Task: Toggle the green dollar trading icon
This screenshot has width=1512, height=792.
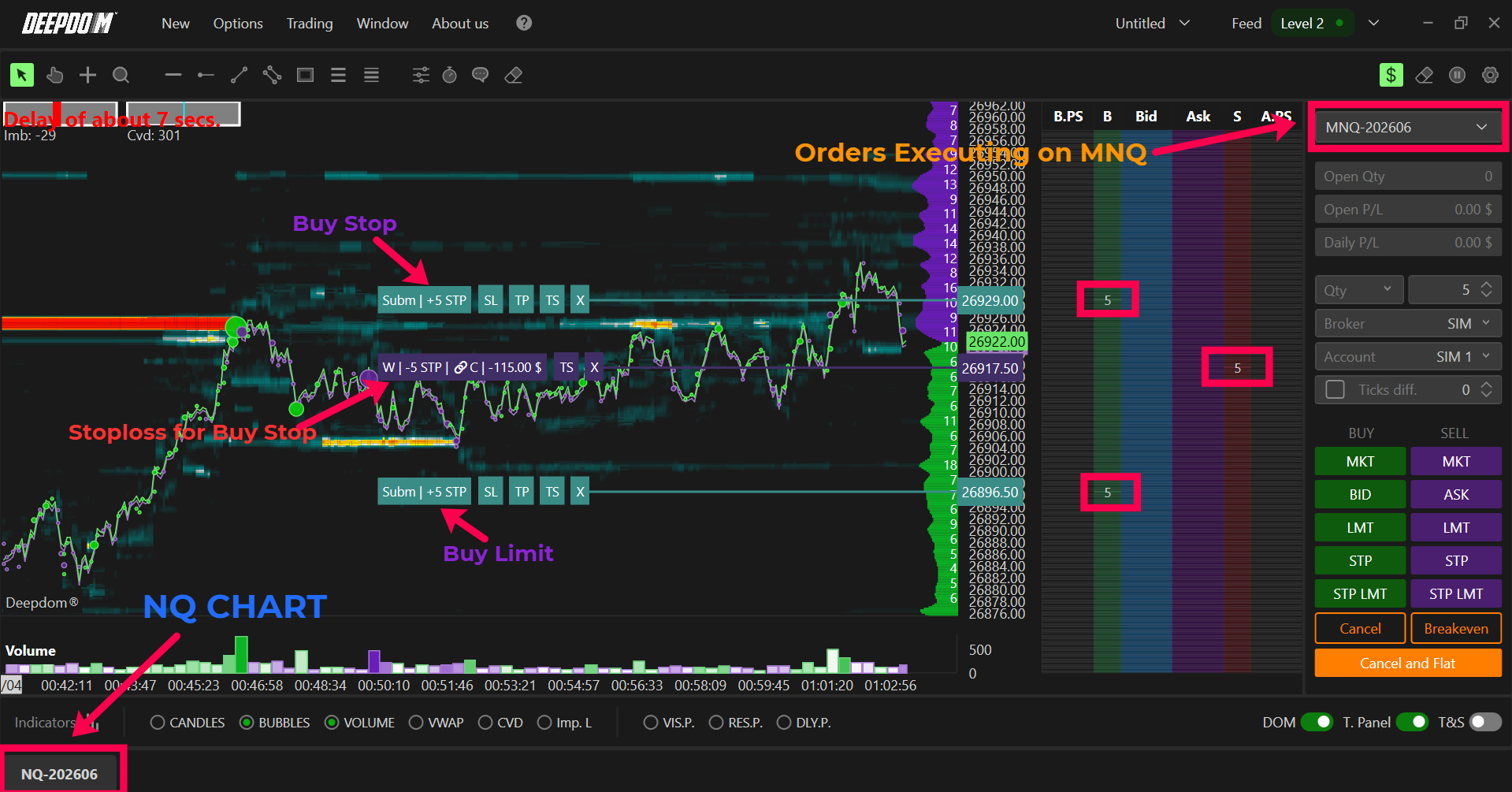Action: (x=1391, y=75)
